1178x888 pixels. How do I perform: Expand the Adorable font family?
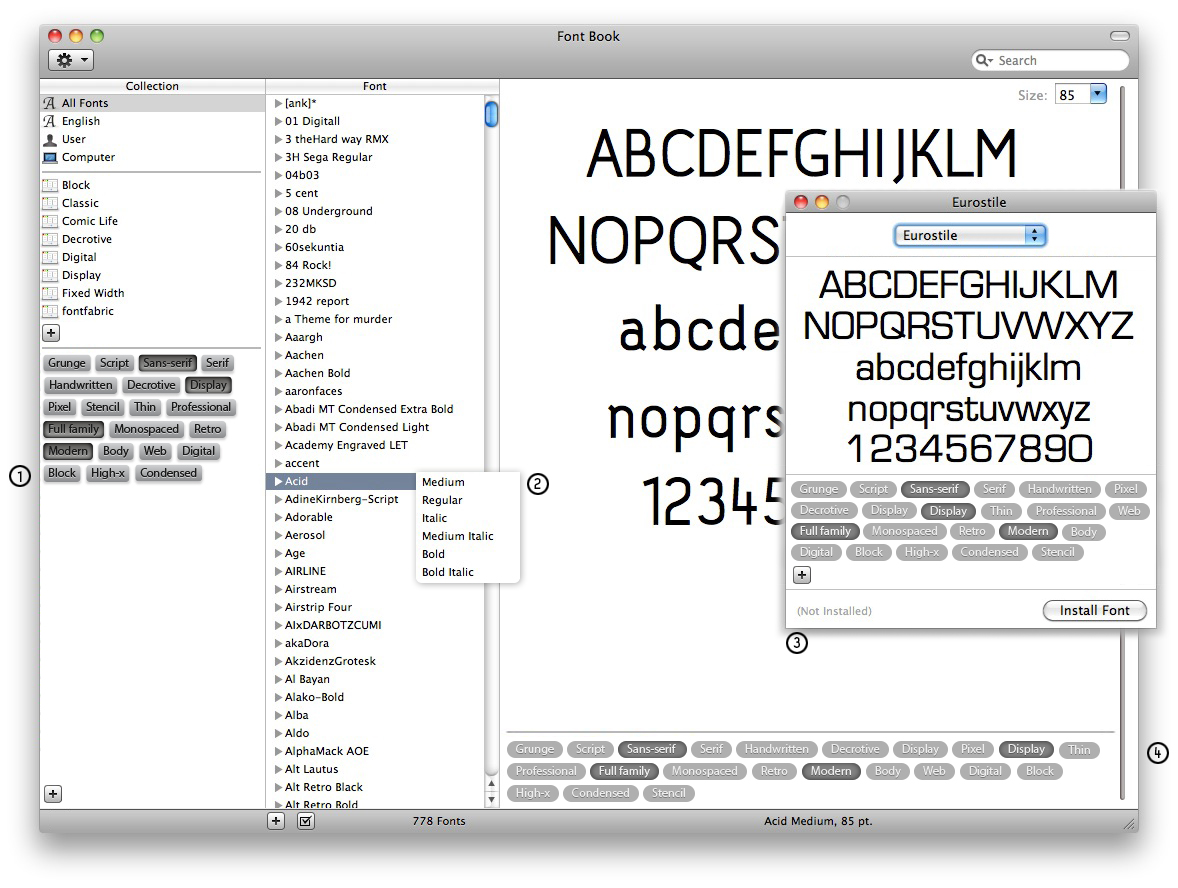coord(279,517)
